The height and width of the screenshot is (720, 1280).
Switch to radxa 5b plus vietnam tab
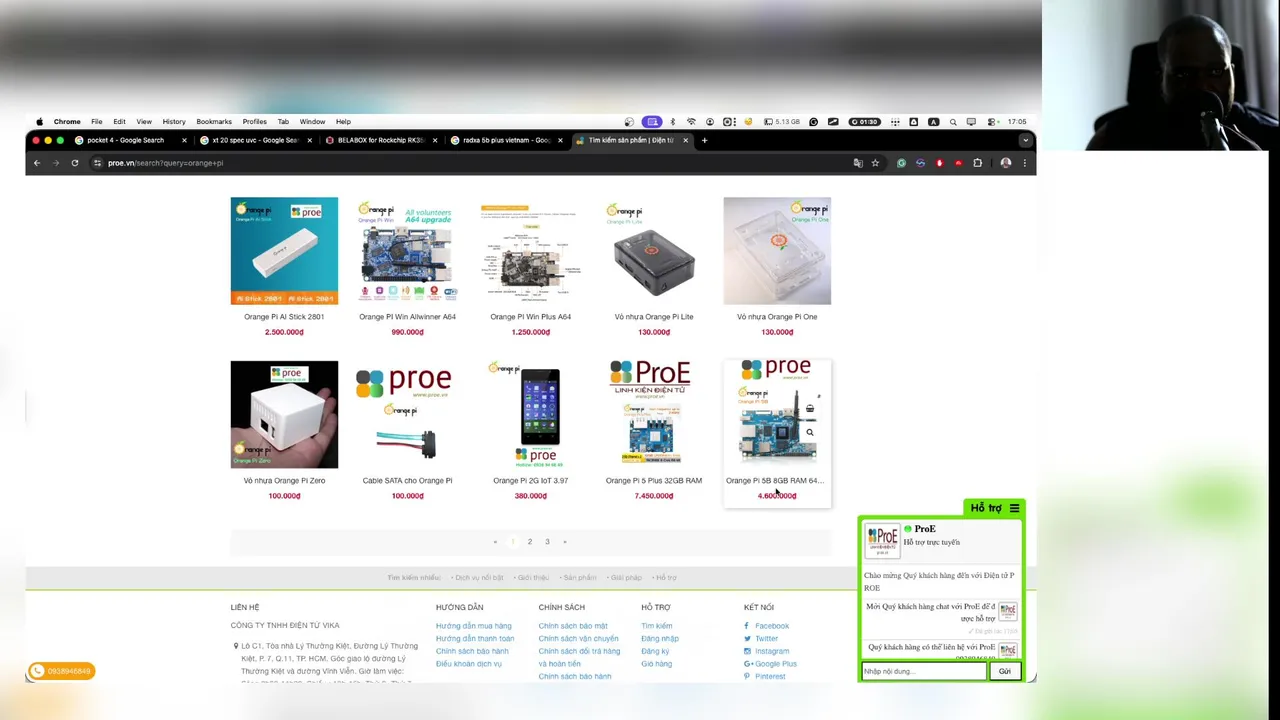(x=507, y=140)
